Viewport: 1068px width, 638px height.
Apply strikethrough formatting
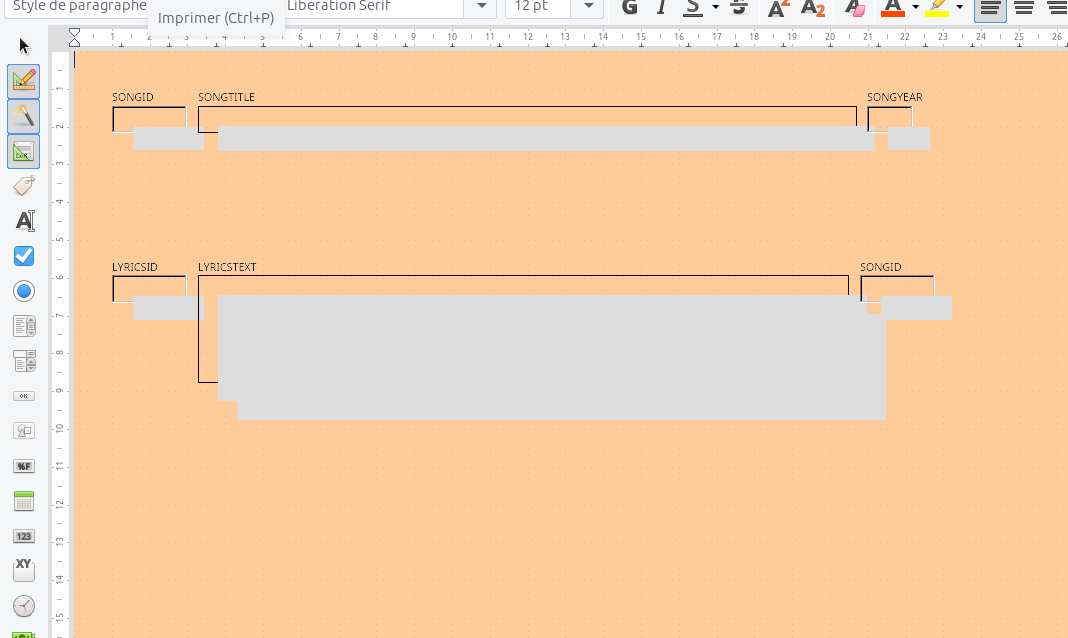738,7
